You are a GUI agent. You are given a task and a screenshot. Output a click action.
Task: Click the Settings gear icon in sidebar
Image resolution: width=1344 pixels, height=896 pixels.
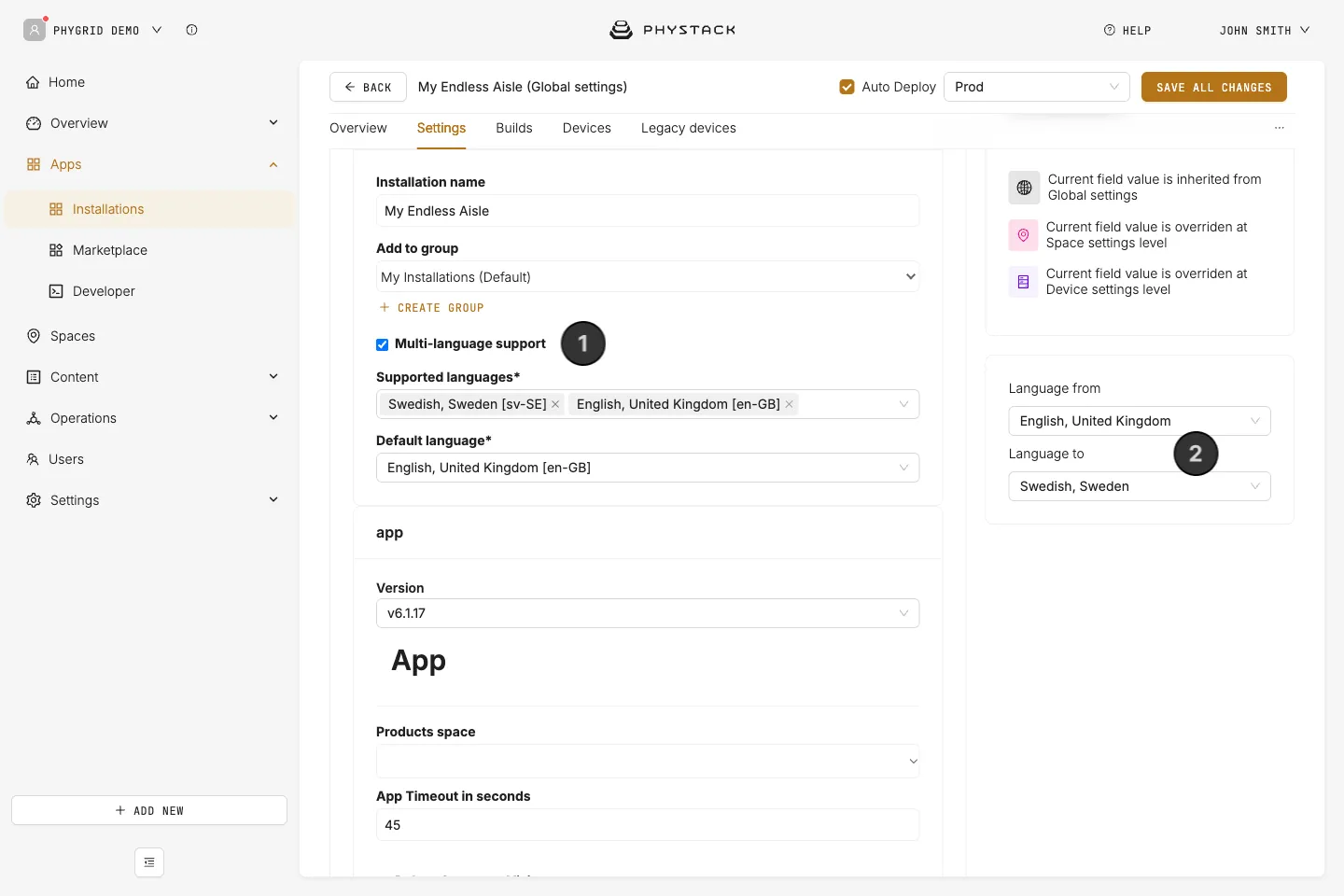[x=34, y=500]
